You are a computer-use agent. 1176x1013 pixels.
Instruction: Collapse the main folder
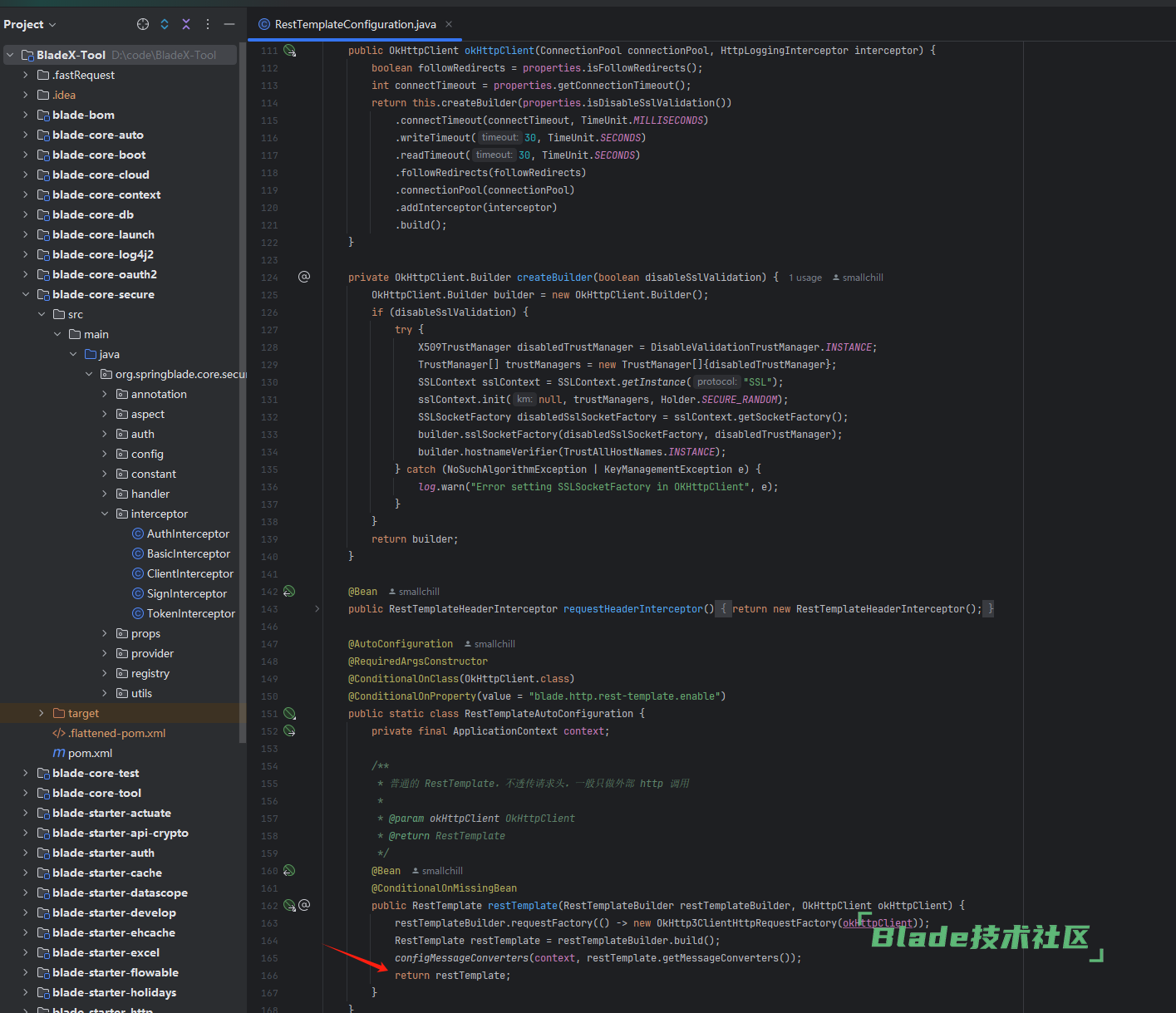[x=57, y=334]
